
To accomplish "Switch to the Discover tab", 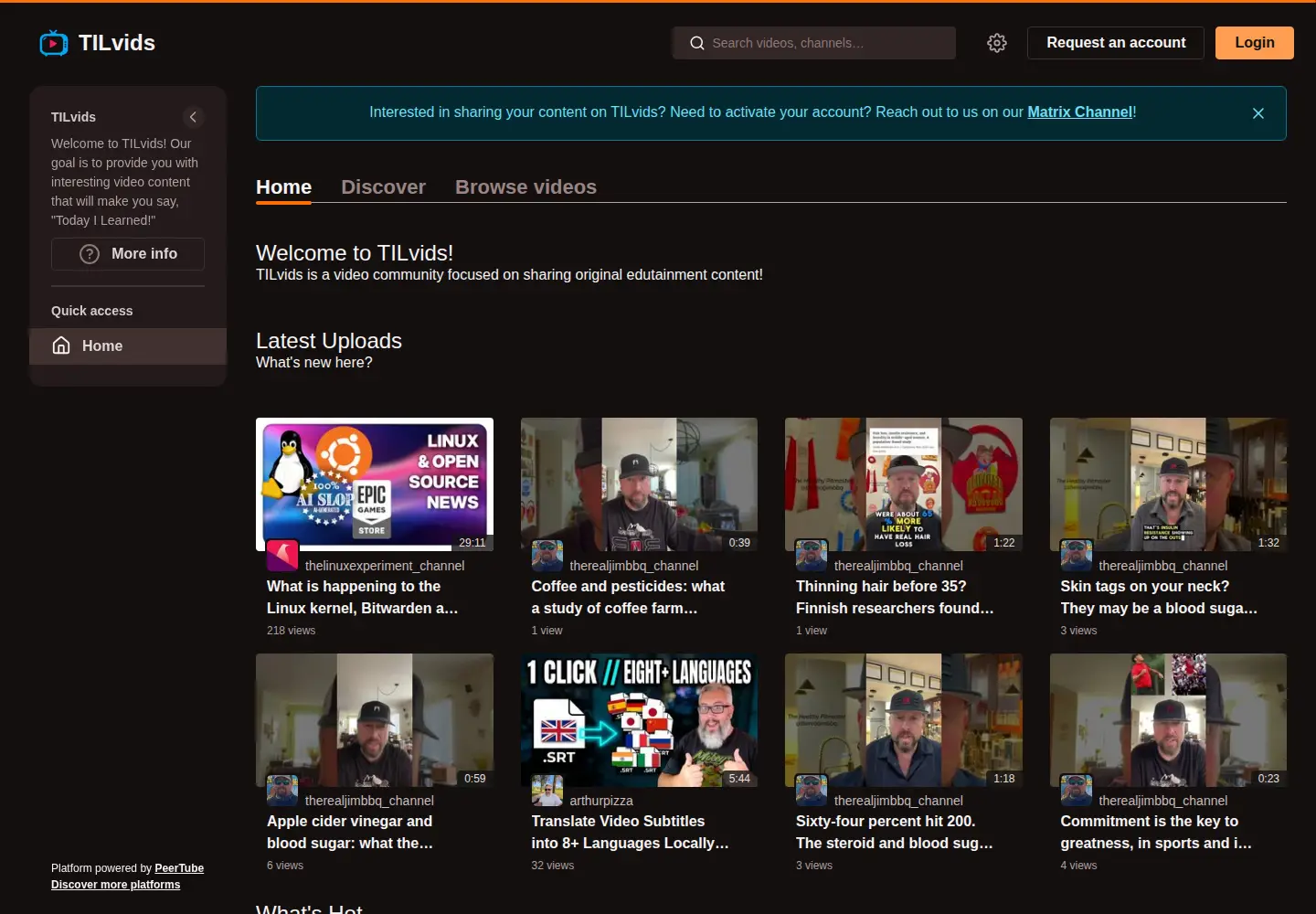I will click(383, 187).
